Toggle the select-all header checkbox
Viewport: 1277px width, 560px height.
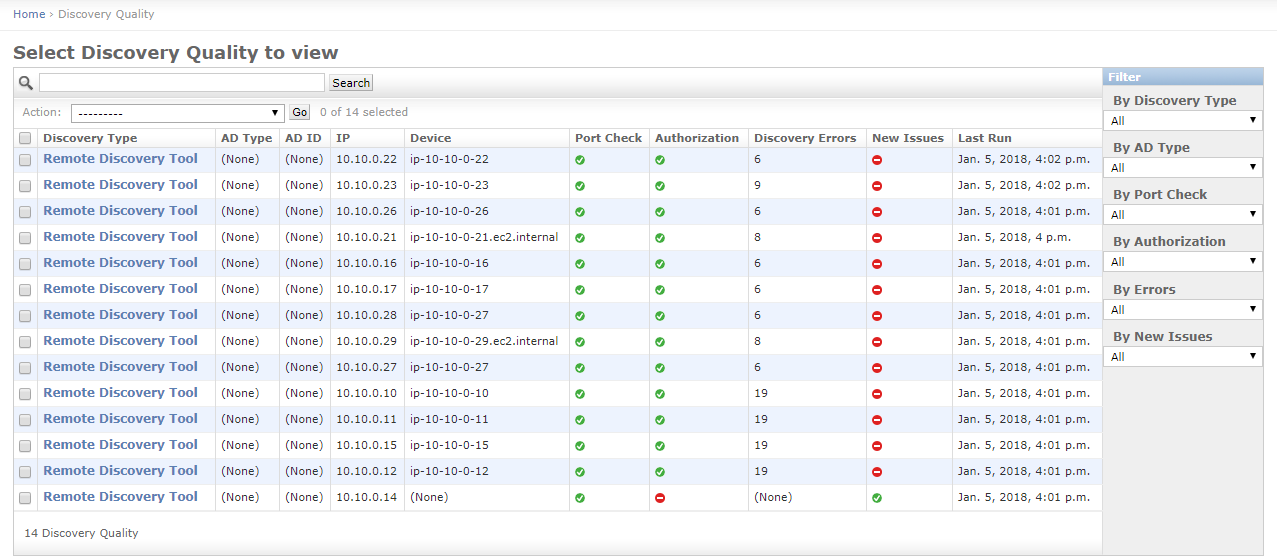25,139
